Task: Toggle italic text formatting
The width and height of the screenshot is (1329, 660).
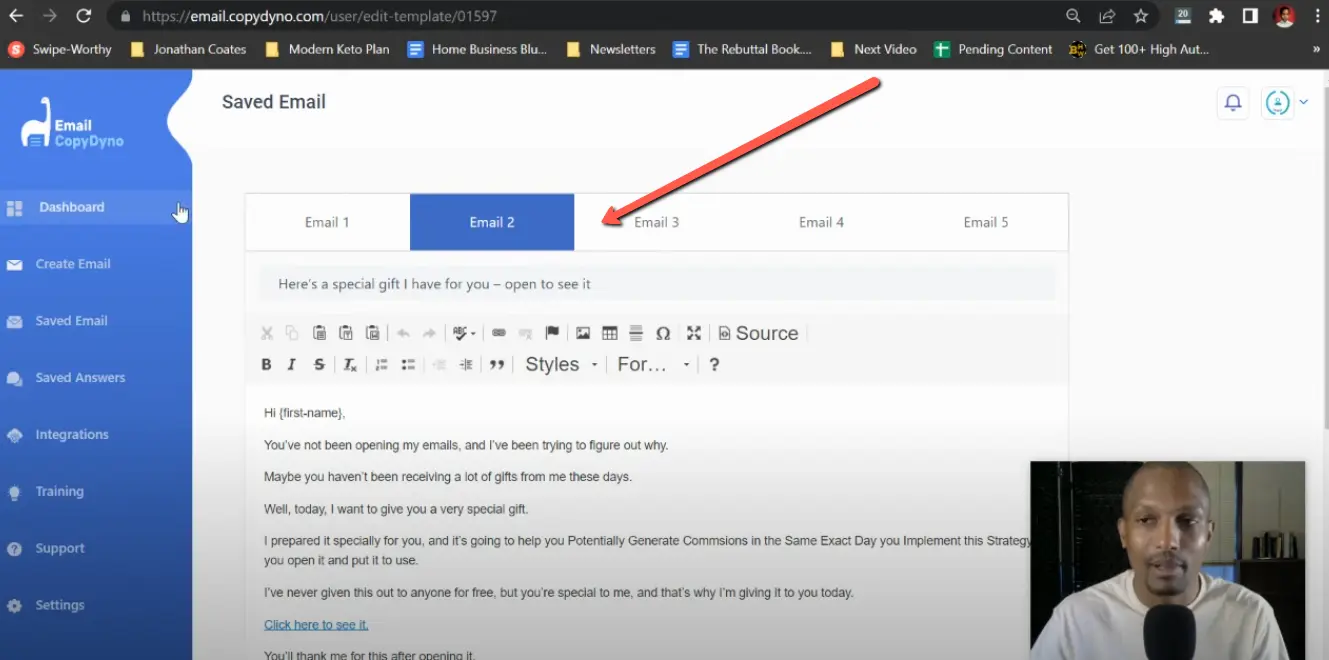Action: (x=290, y=365)
